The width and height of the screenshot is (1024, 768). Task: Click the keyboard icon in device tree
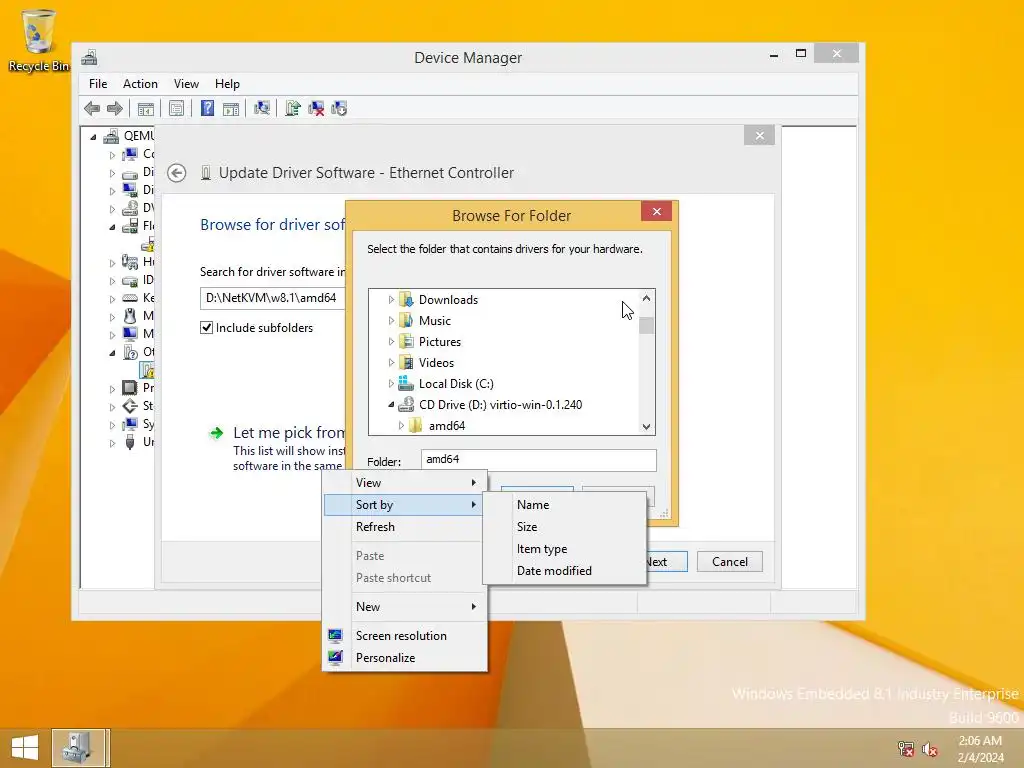pyautogui.click(x=130, y=298)
